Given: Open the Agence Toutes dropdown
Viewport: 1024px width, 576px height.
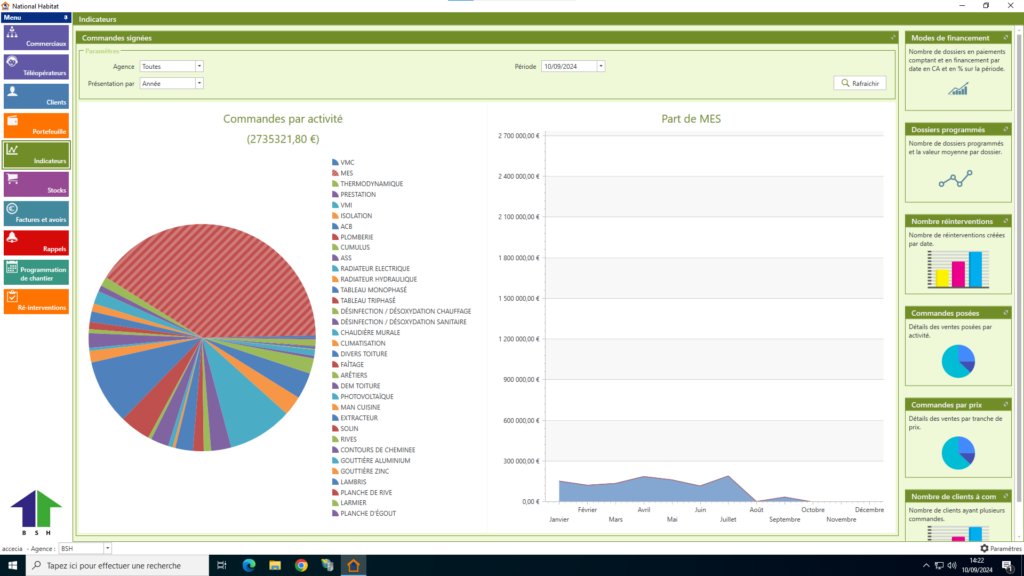Looking at the screenshot, I should point(199,66).
